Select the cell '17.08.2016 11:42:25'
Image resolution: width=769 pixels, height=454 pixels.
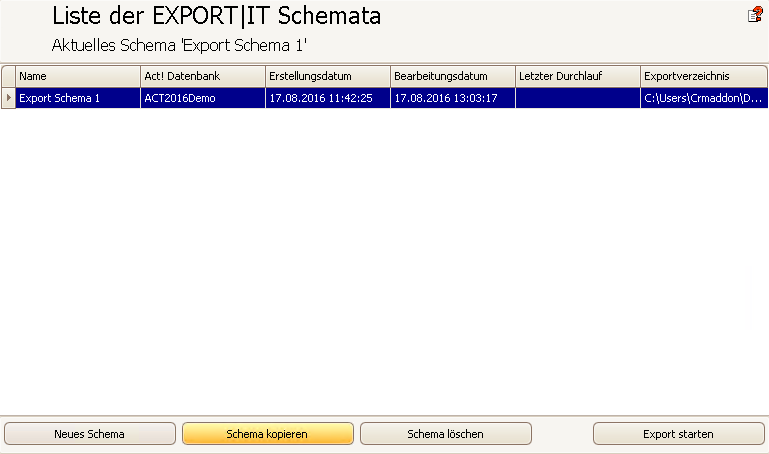(328, 98)
